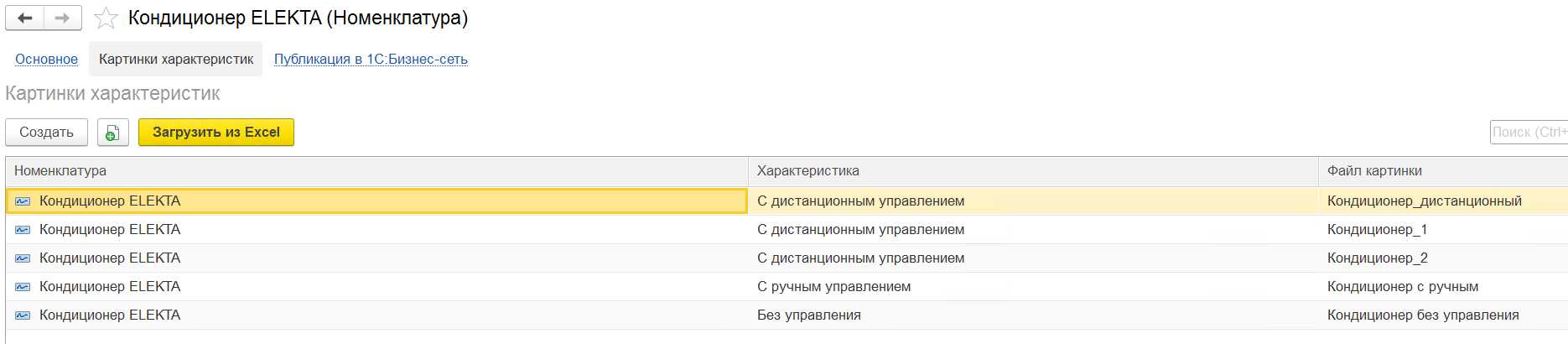Select Кондиционер ELEKTA cell in Кондиционер_1 row
Screen dimensions: 1568x344
(376, 230)
